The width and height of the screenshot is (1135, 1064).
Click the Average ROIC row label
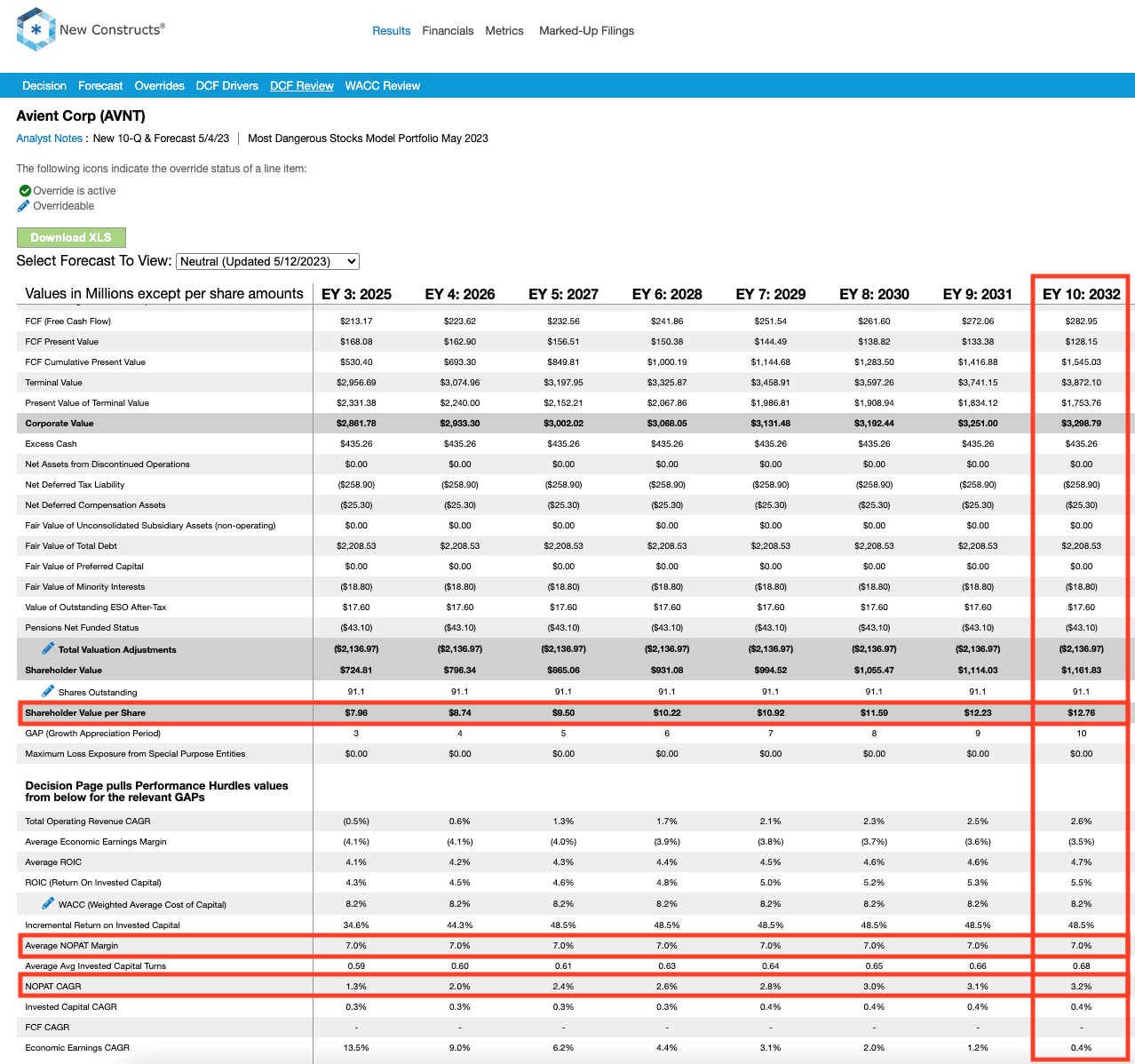coord(53,862)
